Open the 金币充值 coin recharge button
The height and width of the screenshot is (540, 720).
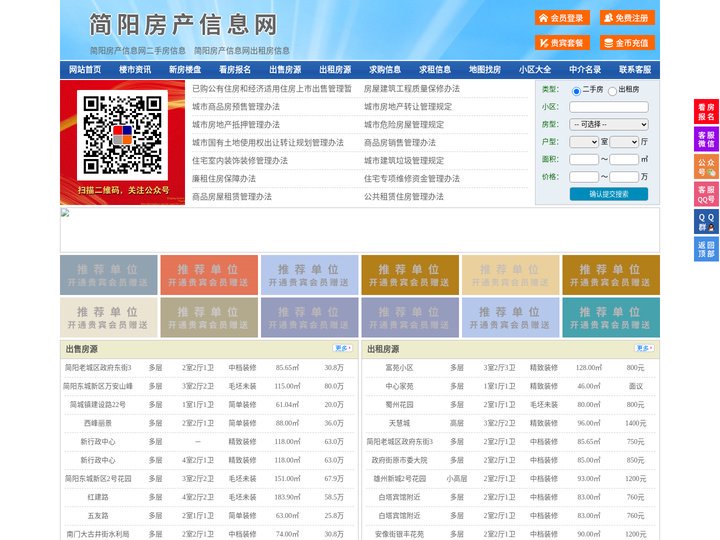coord(627,43)
